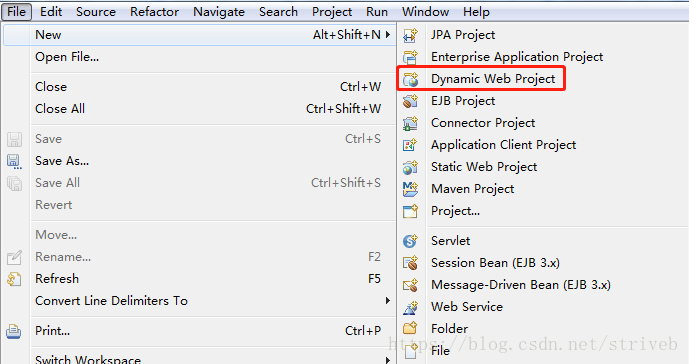Click the Refresh icon in File menu

[14, 279]
